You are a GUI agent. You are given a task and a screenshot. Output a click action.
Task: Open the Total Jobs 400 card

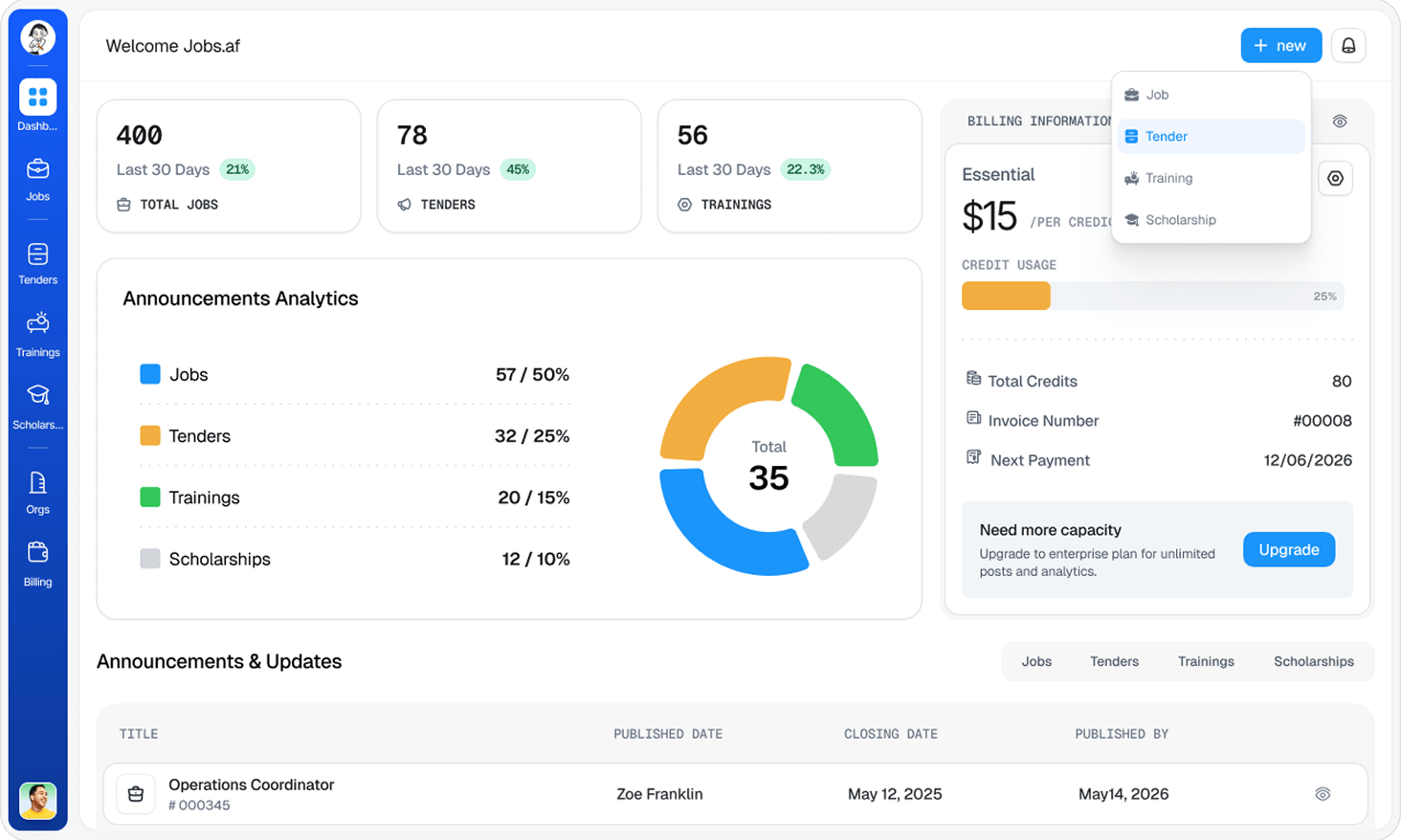229,166
